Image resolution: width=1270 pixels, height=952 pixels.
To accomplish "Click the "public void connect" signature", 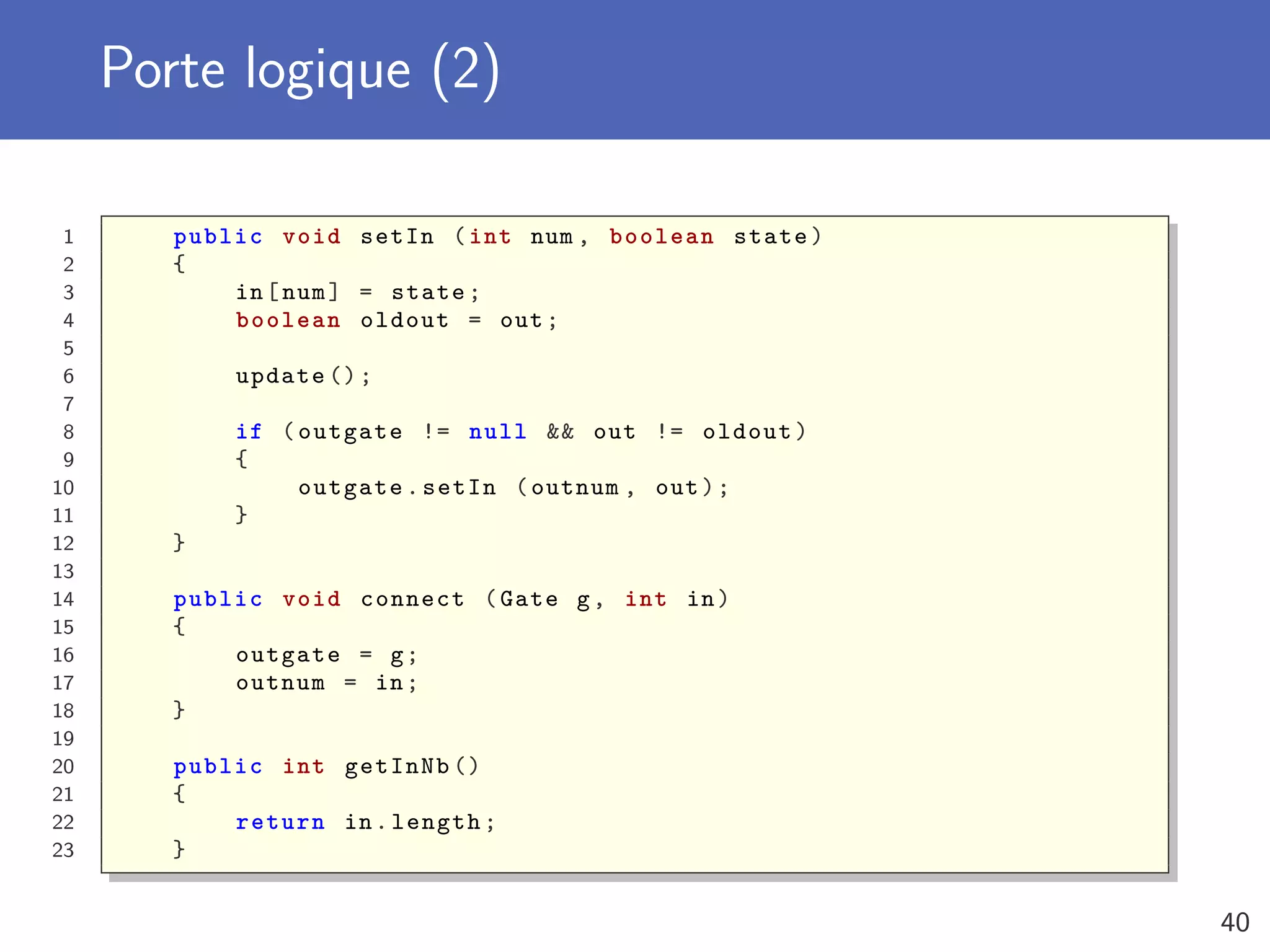I will tap(451, 599).
